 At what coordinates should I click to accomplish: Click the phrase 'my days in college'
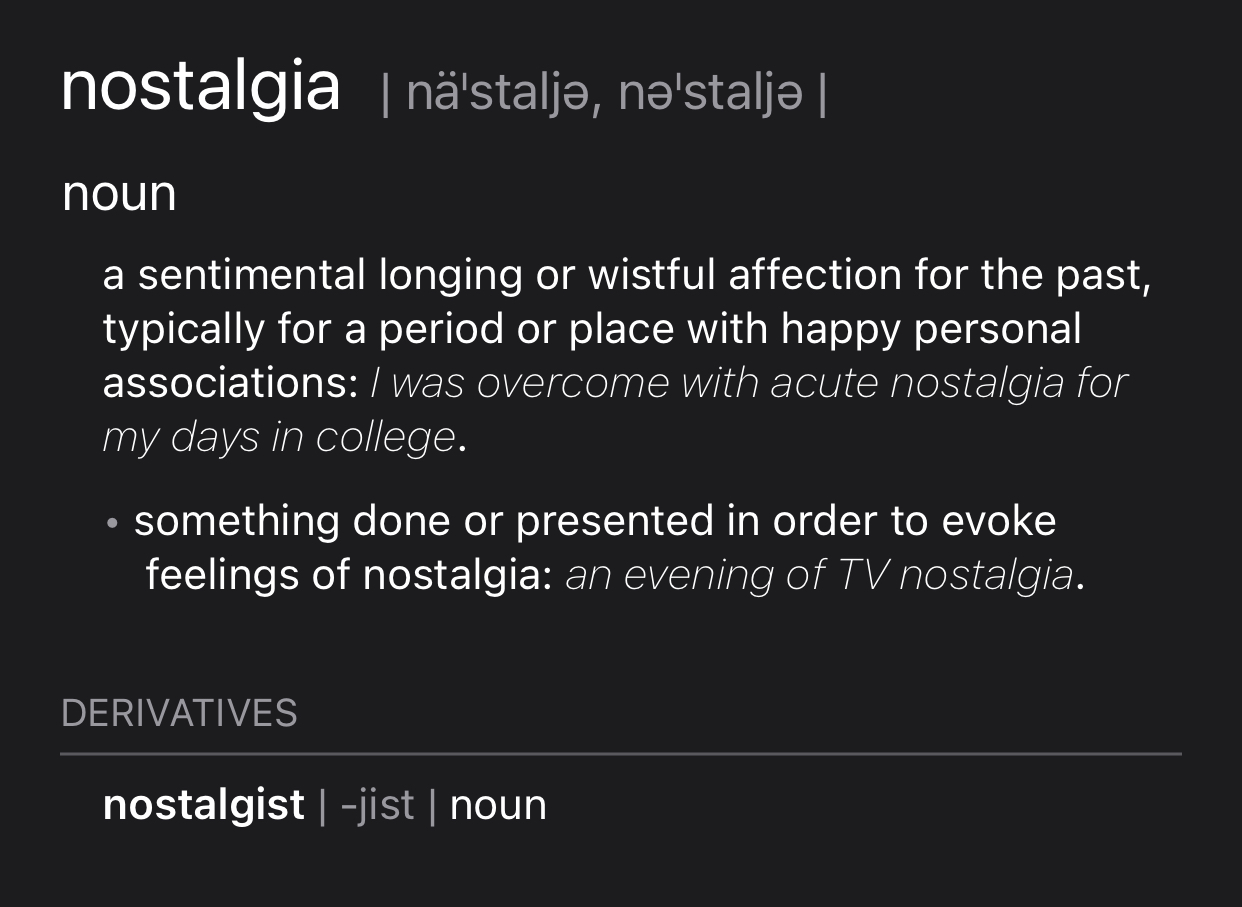(x=279, y=438)
